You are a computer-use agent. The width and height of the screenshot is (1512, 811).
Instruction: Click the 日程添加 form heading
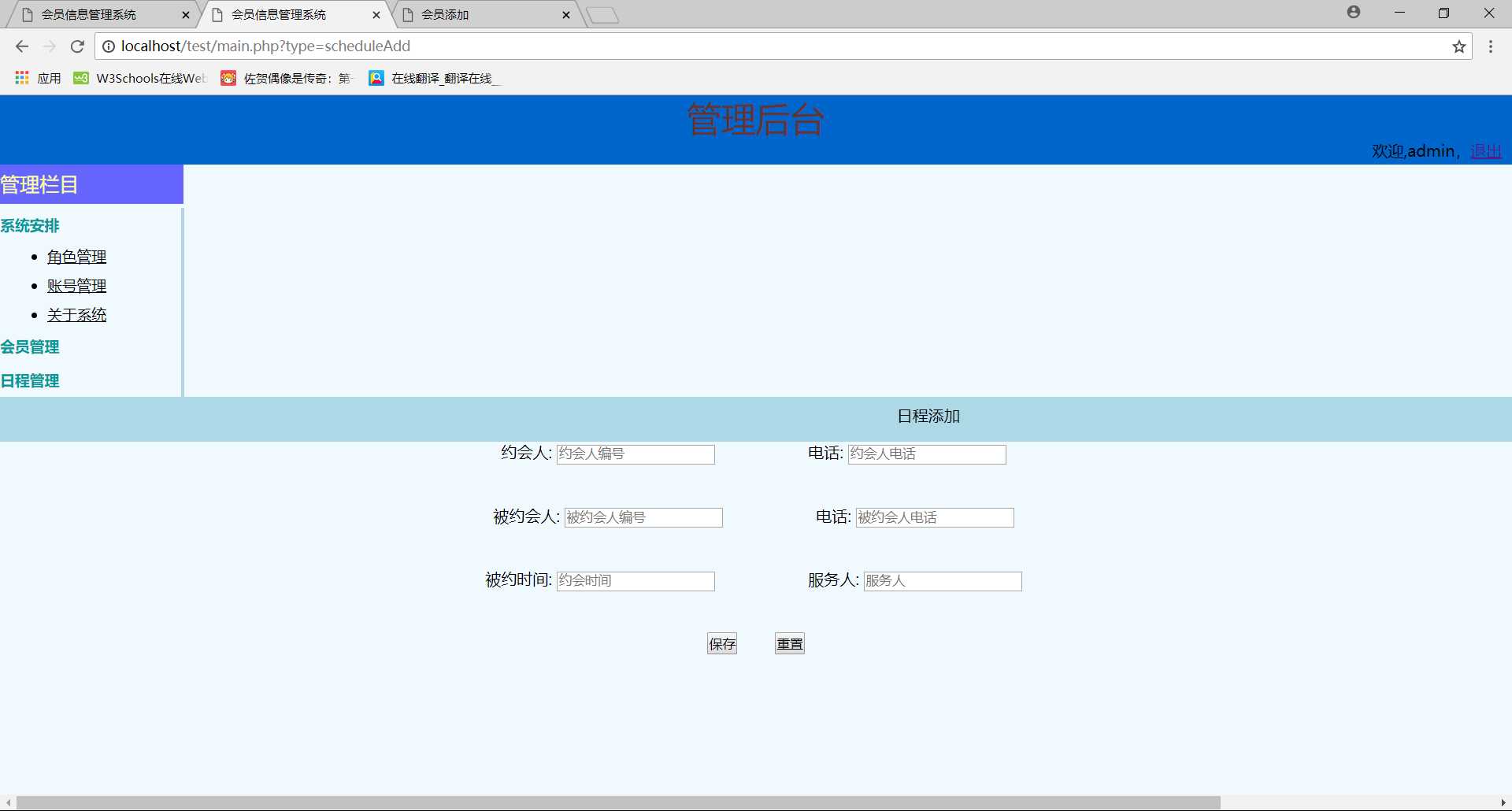[x=928, y=417]
